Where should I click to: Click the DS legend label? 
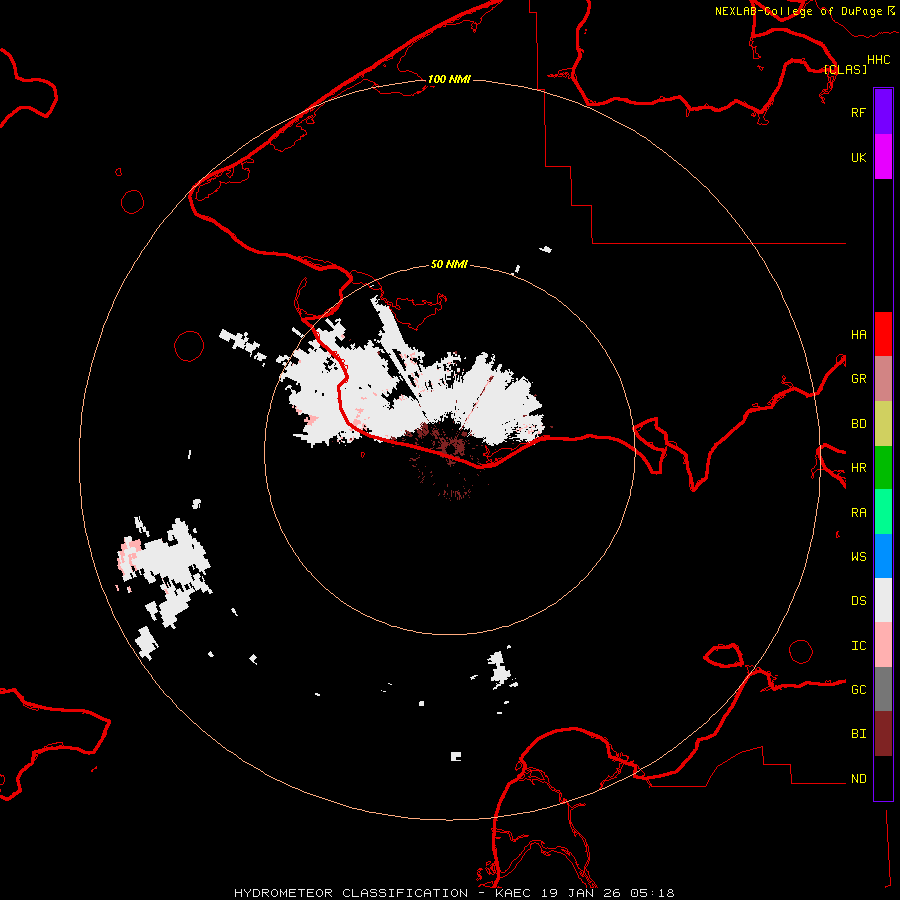tap(858, 601)
